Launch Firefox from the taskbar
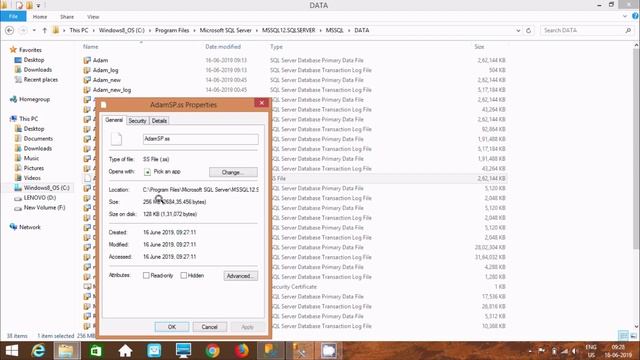The width and height of the screenshot is (640, 360). (242, 351)
